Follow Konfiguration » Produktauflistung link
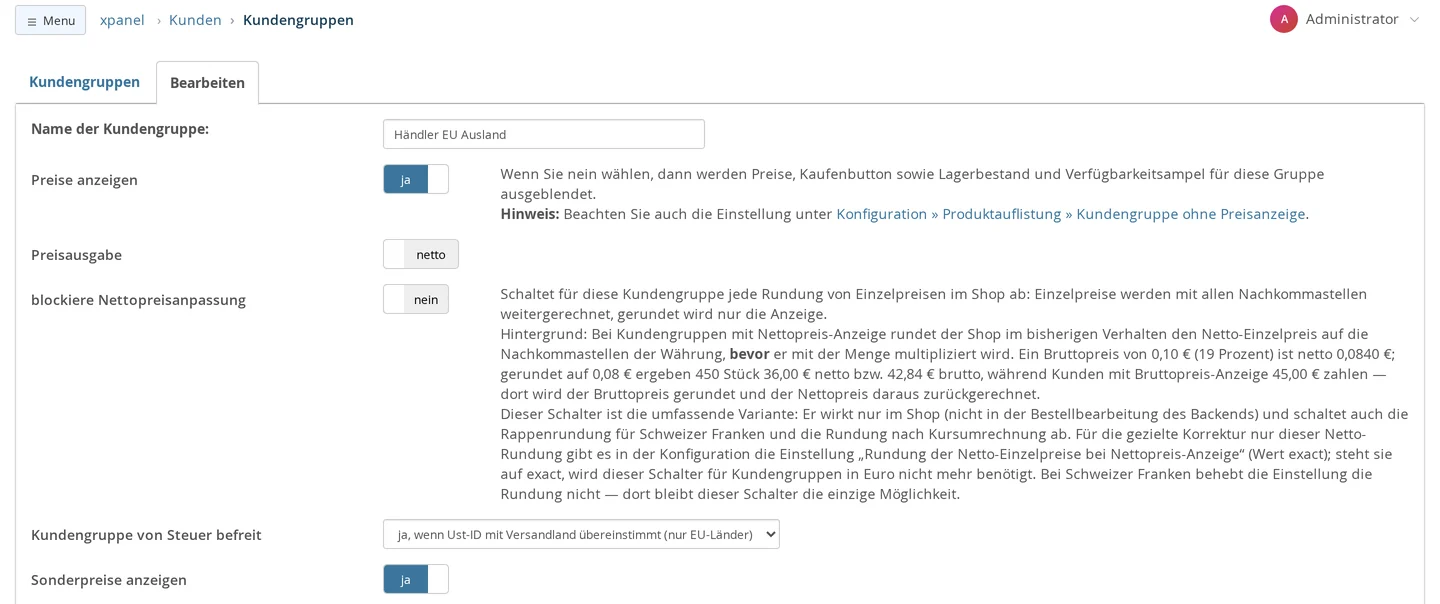The image size is (1440, 604). tap(1071, 214)
